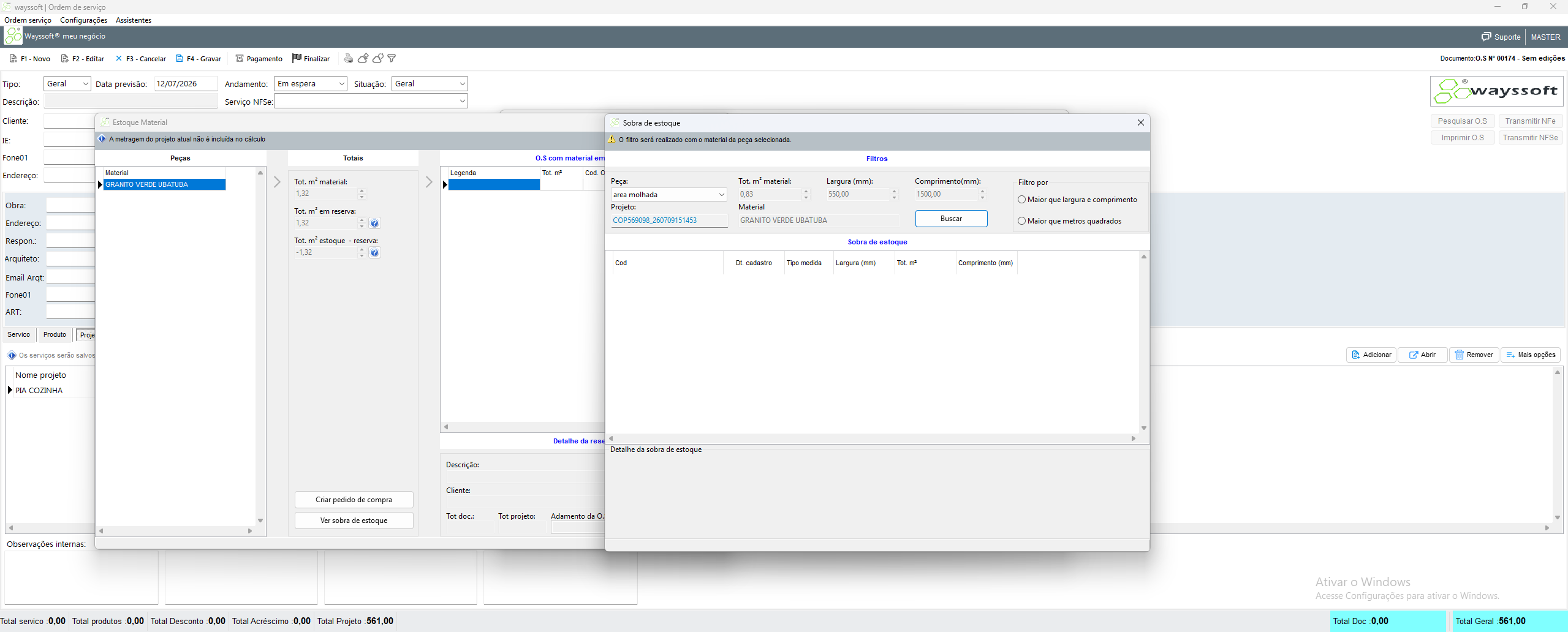Image resolution: width=1568 pixels, height=632 pixels.
Task: Click the info icon in Estoque Material notice
Action: (102, 139)
